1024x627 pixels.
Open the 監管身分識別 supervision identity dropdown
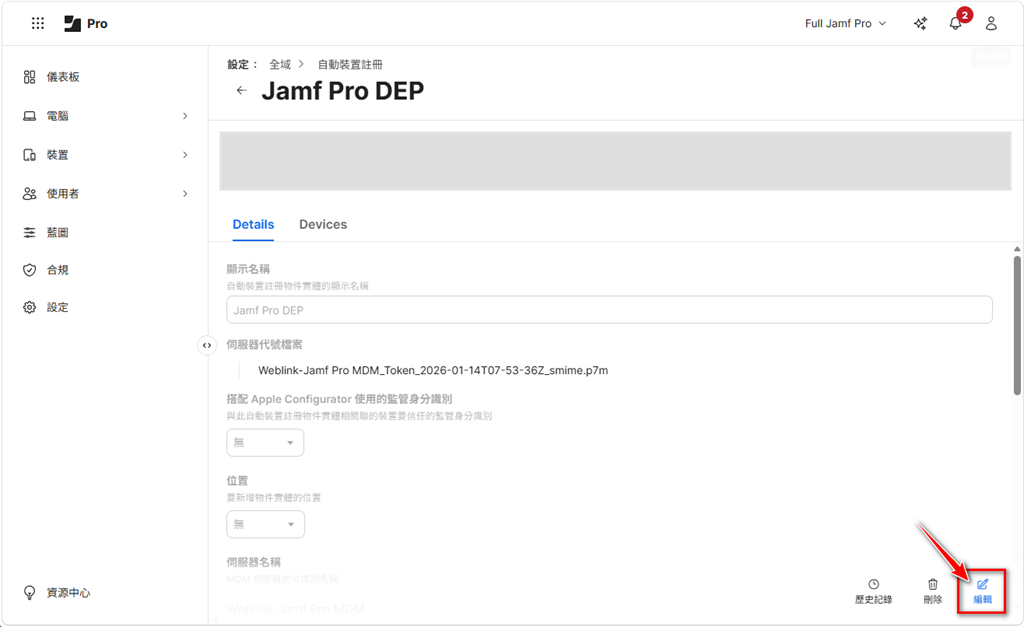265,442
